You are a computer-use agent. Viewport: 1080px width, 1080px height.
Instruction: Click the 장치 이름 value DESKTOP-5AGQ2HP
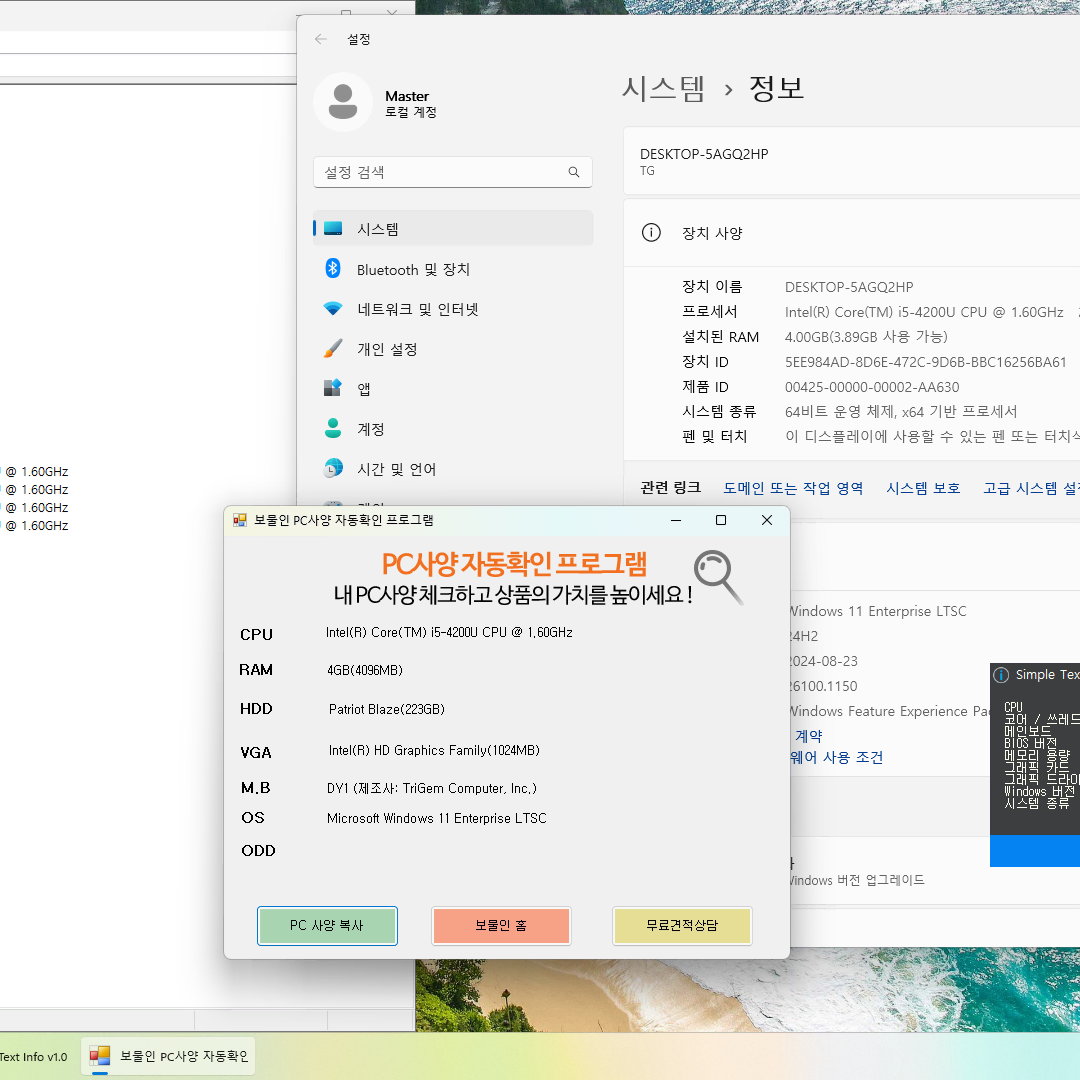[849, 287]
